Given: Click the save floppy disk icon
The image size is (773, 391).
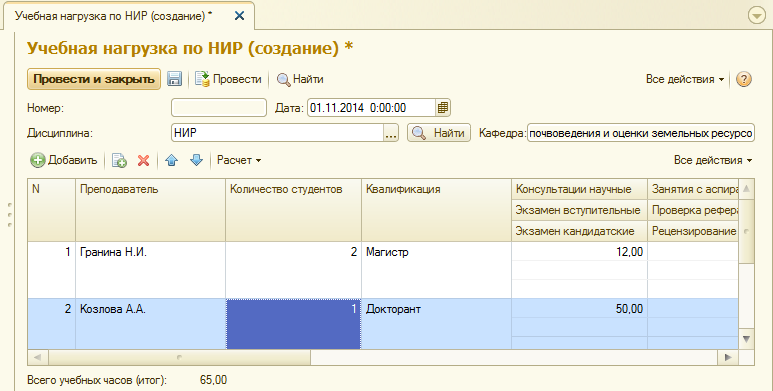Looking at the screenshot, I should tap(175, 79).
